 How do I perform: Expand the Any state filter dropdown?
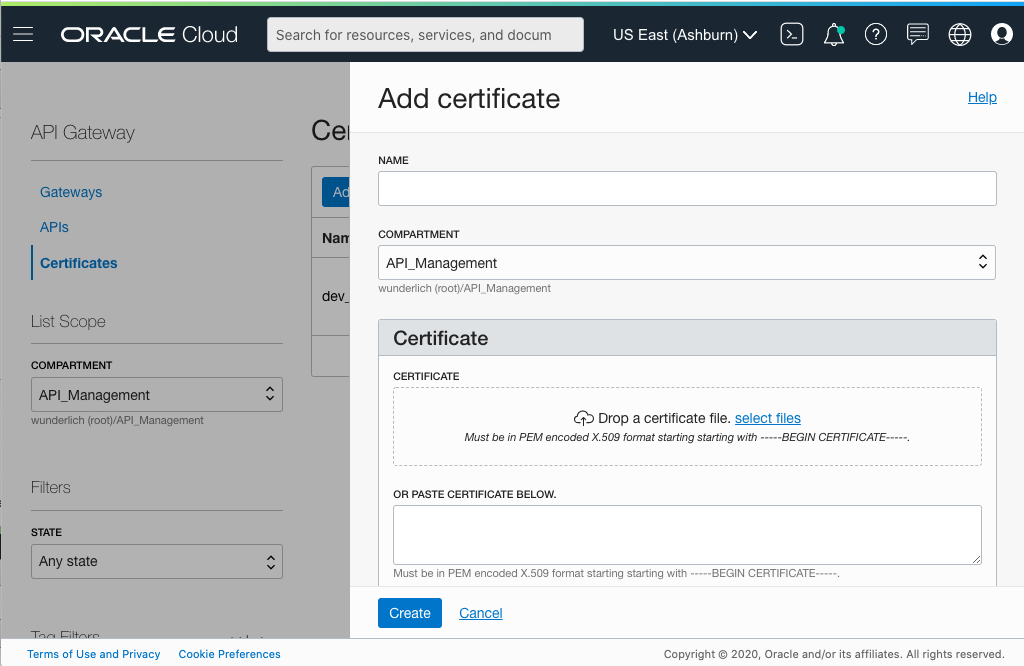pos(156,561)
